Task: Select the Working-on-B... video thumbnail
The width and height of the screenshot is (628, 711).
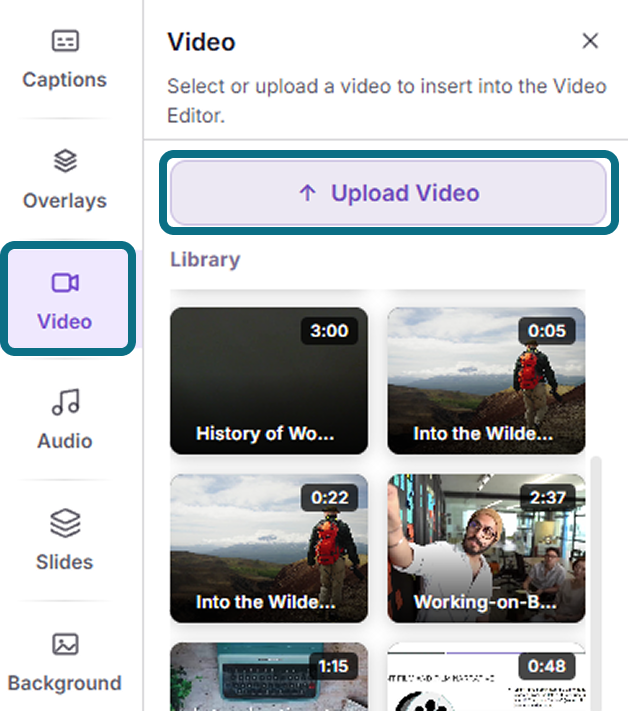Action: [x=486, y=548]
